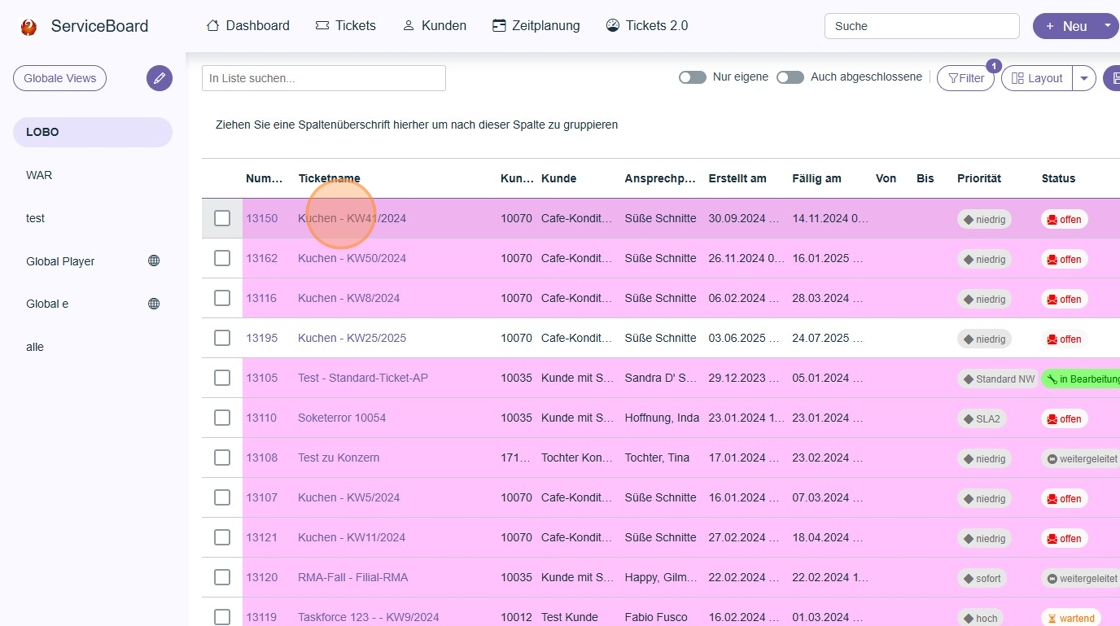Image resolution: width=1120 pixels, height=626 pixels.
Task: Check the box for ticket 13162
Action: coord(222,258)
